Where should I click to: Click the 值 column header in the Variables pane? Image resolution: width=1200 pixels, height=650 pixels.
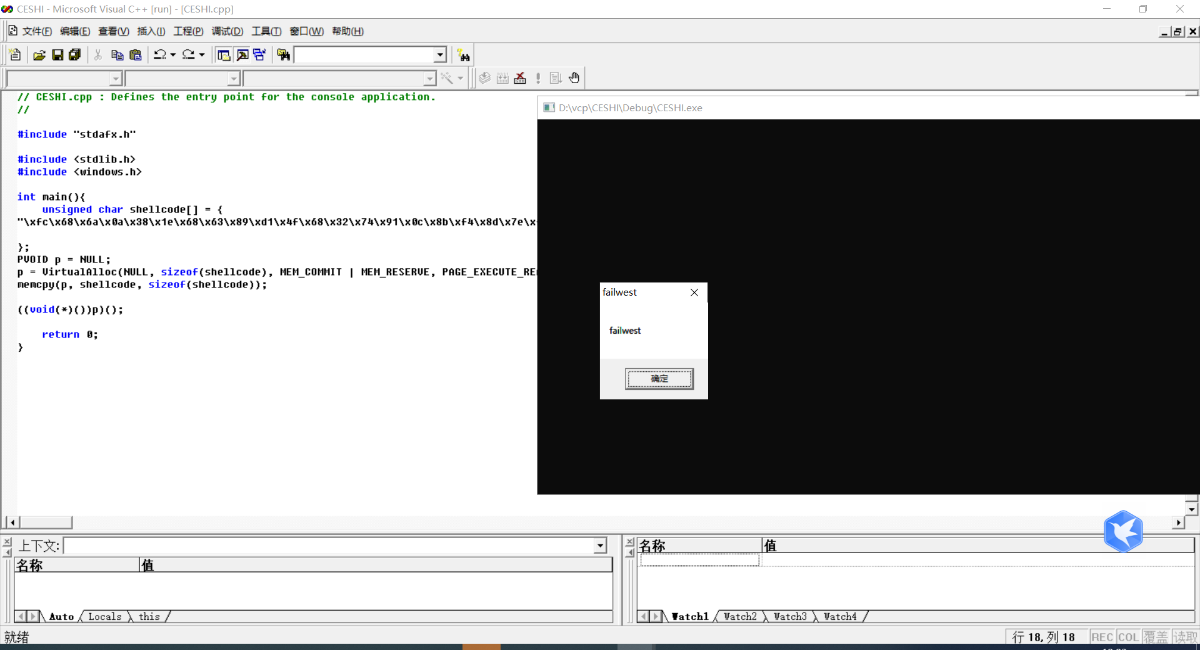pos(376,565)
